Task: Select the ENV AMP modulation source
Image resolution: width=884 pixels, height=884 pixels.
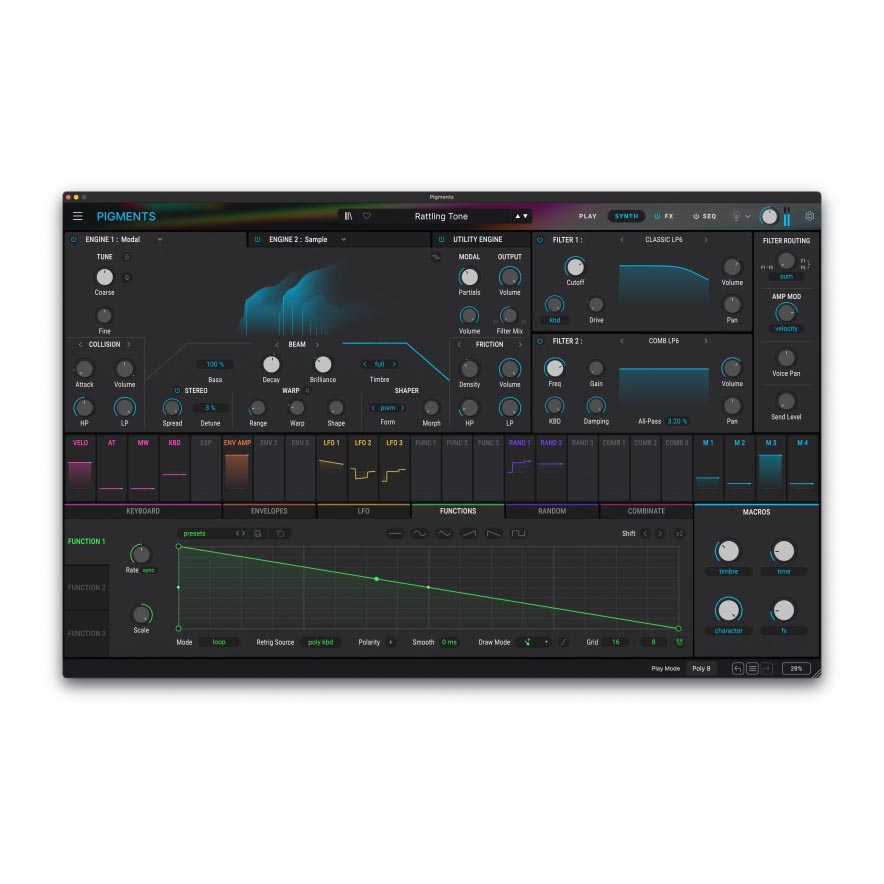Action: click(237, 467)
